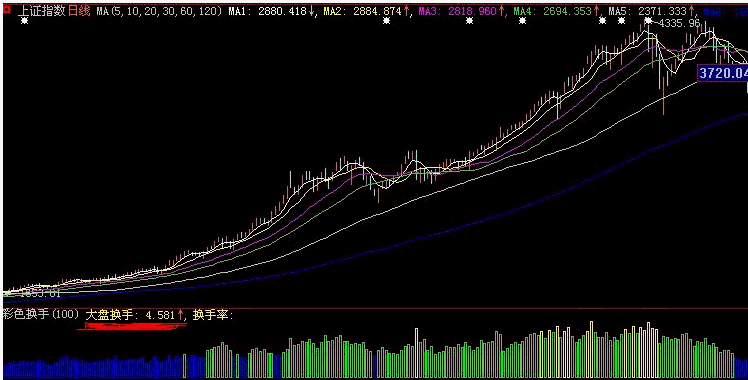This screenshot has height=380, width=748.
Task: Click the 3720.04 price tag box
Action: pyautogui.click(x=722, y=73)
